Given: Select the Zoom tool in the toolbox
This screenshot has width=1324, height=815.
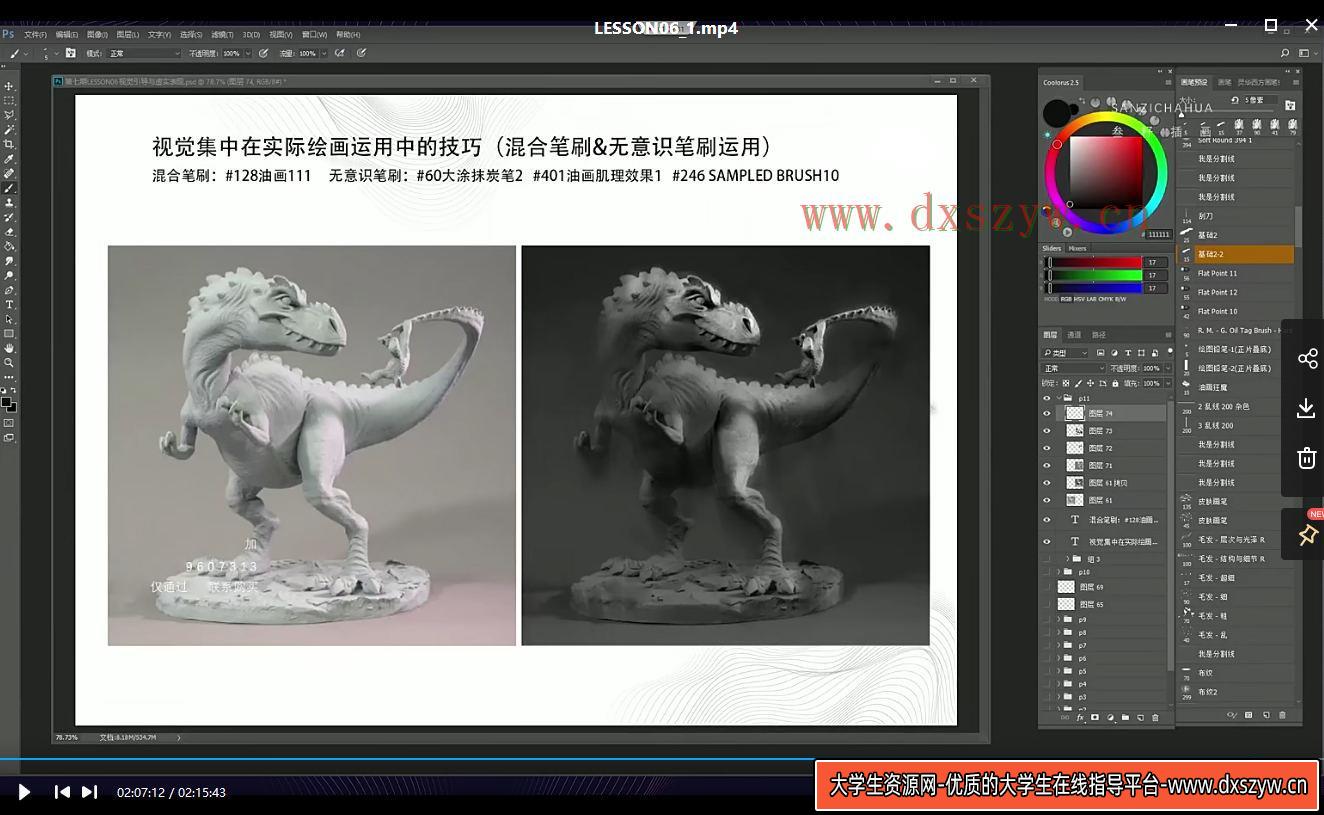Looking at the screenshot, I should pyautogui.click(x=9, y=362).
